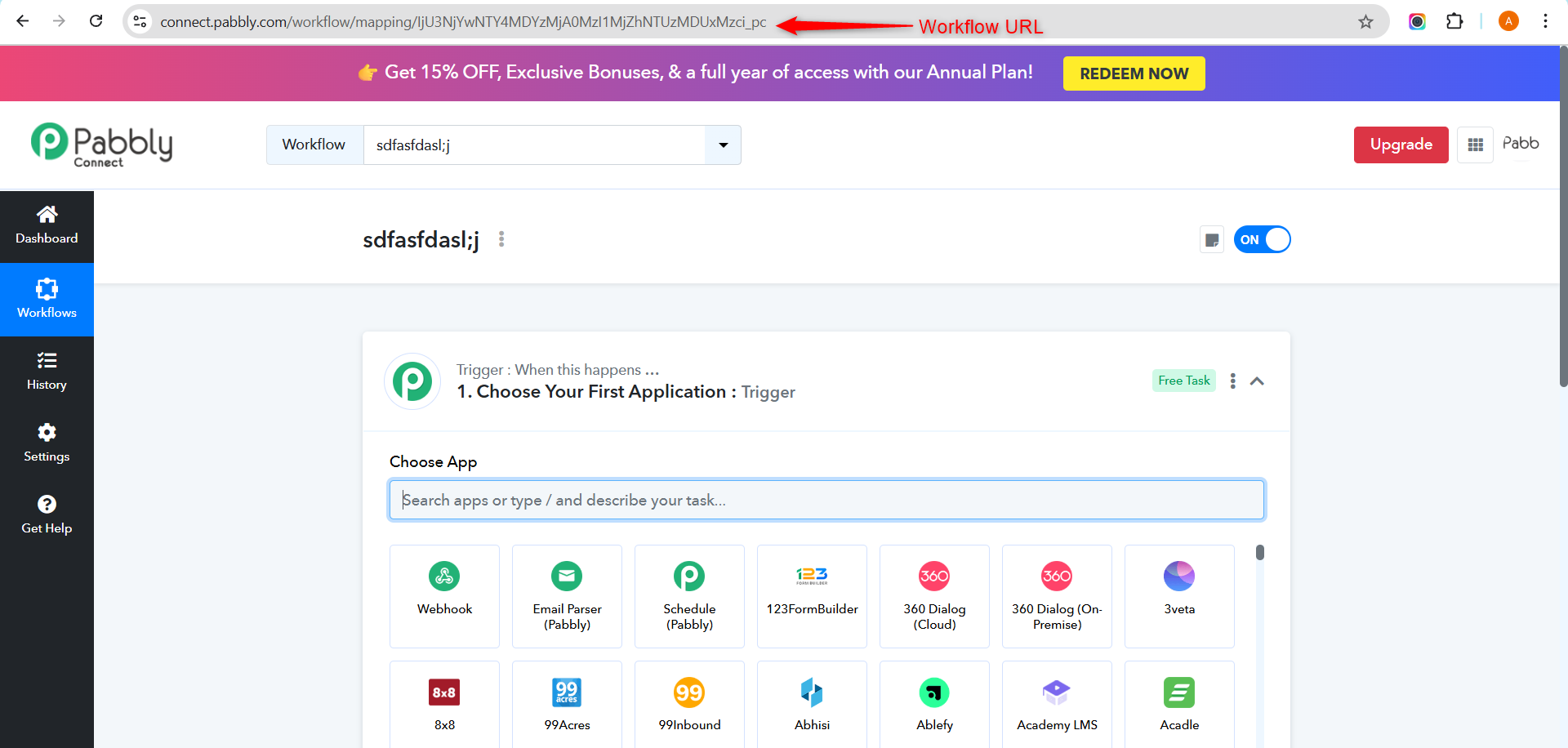This screenshot has height=748, width=1568.
Task: Click the page vertical scrollbar
Action: point(1563,216)
